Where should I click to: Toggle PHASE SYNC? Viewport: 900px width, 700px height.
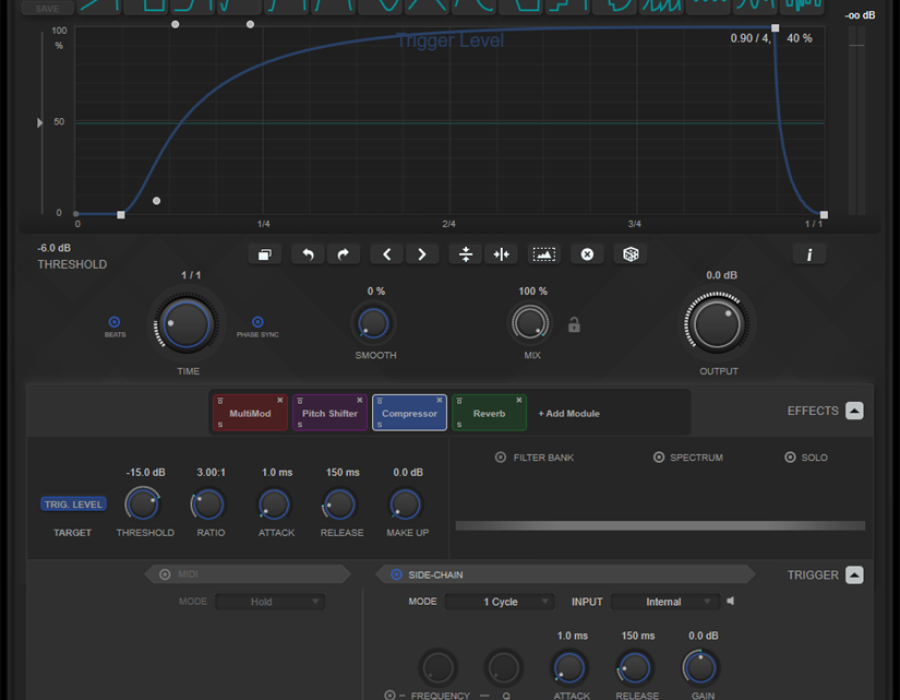[258, 322]
